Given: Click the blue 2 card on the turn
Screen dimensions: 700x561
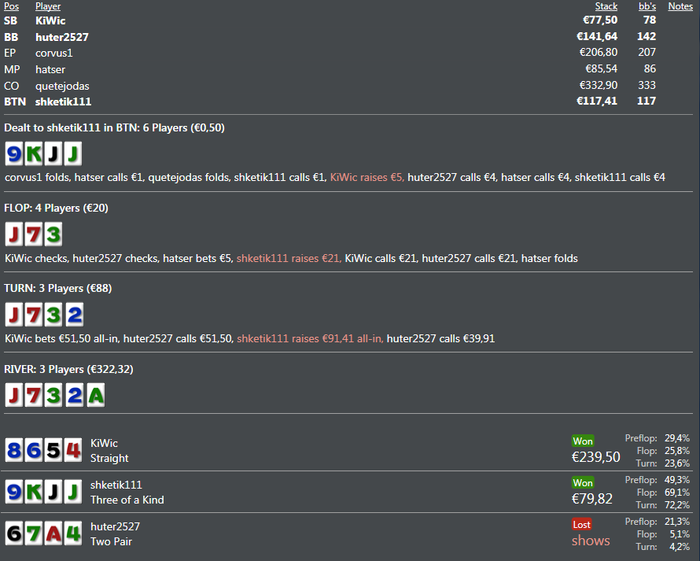Looking at the screenshot, I should (75, 315).
